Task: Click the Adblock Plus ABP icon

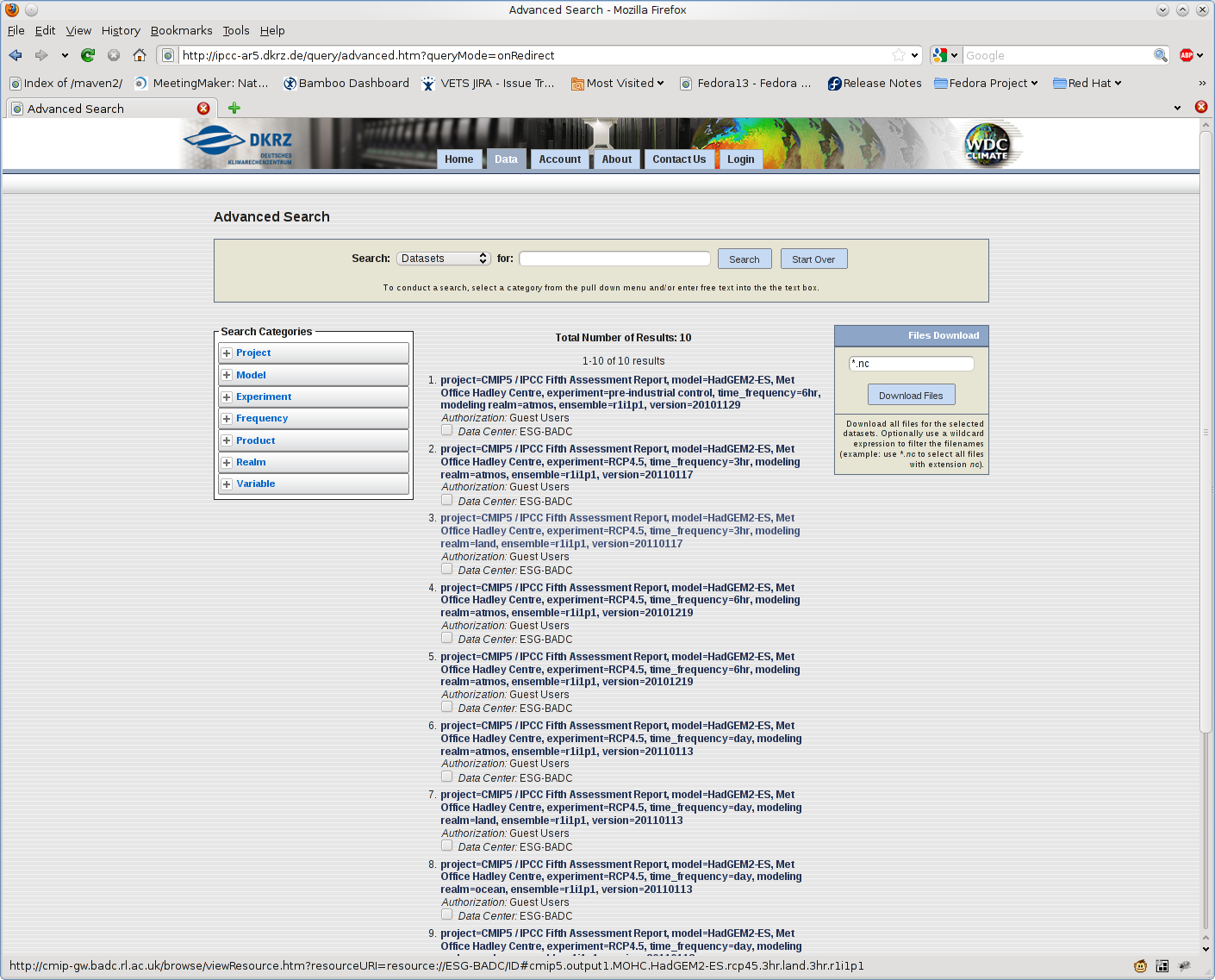Action: [1187, 55]
